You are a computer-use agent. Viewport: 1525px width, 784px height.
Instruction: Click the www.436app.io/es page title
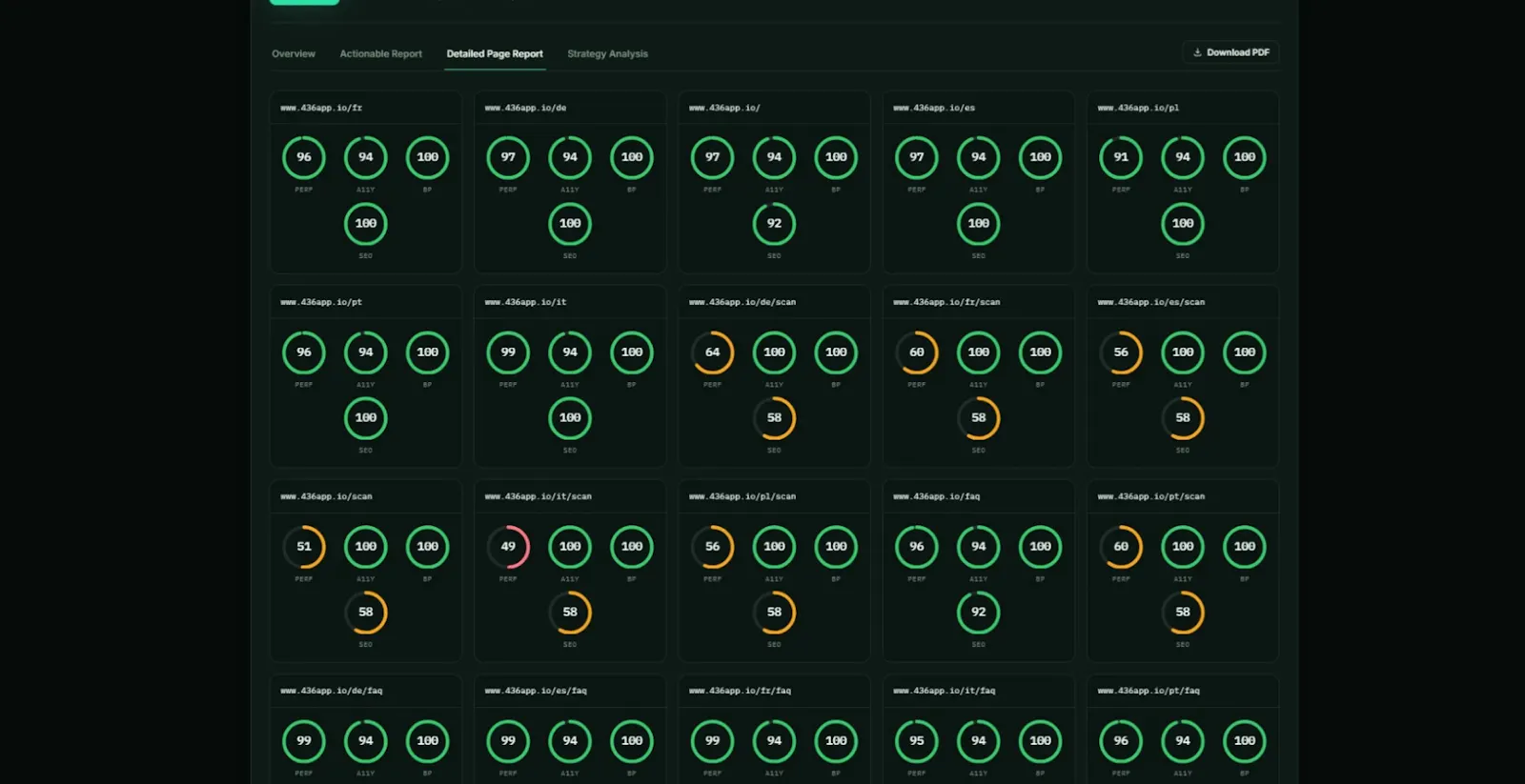coord(934,108)
